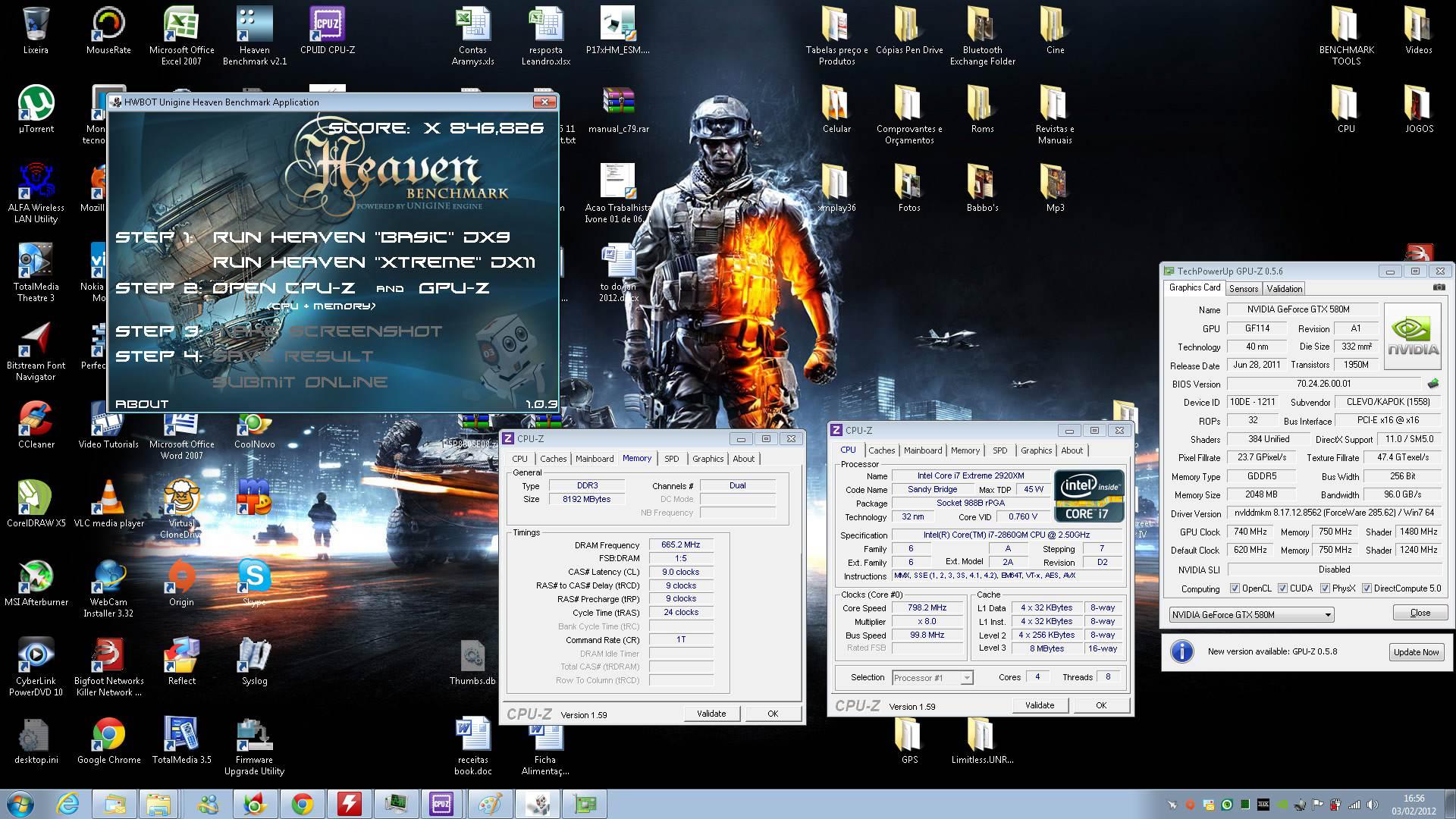
Task: Open the GPU selector dropdown in GPU-Z
Action: pyautogui.click(x=1251, y=614)
